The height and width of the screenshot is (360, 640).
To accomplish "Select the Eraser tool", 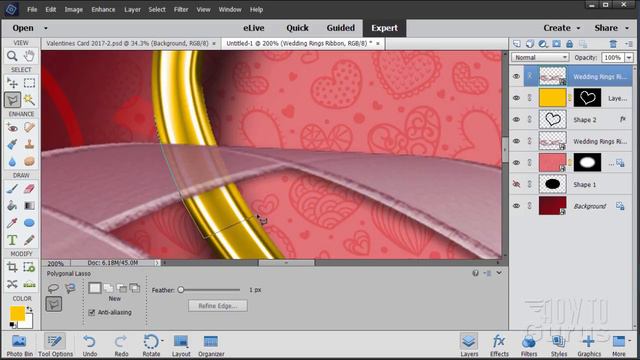I will coord(29,189).
